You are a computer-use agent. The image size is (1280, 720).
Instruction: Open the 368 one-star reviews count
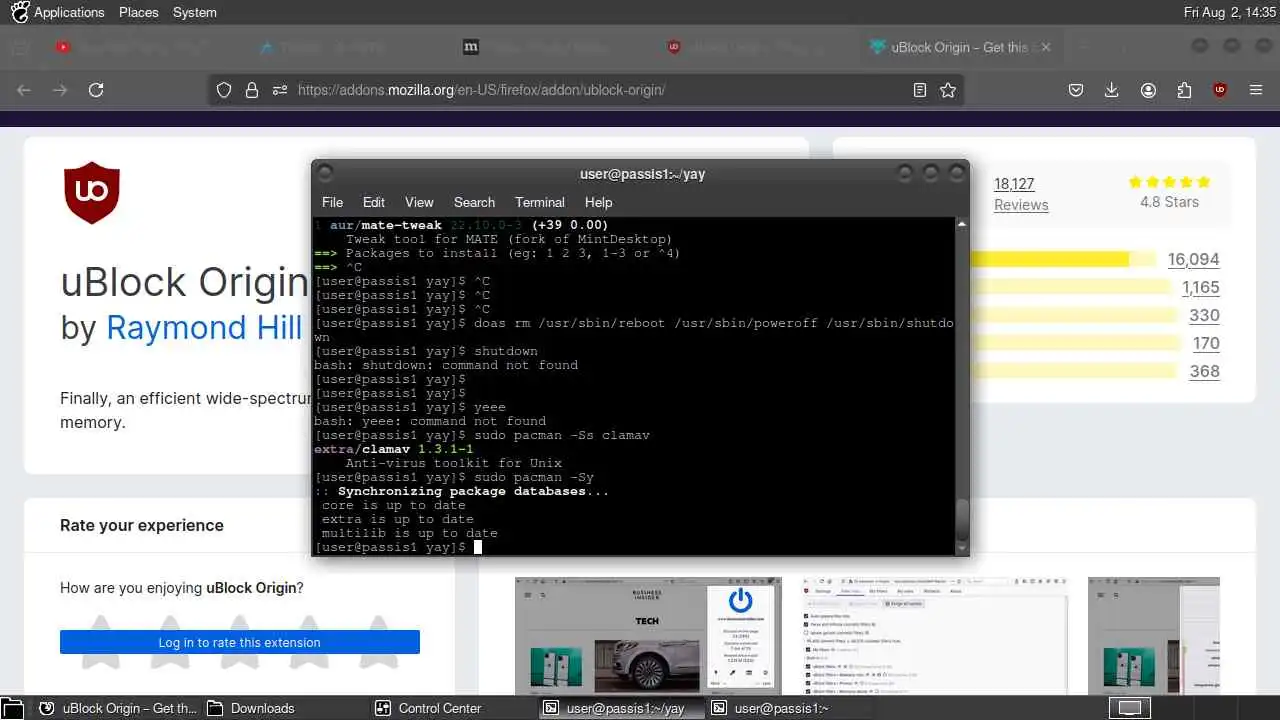1204,371
